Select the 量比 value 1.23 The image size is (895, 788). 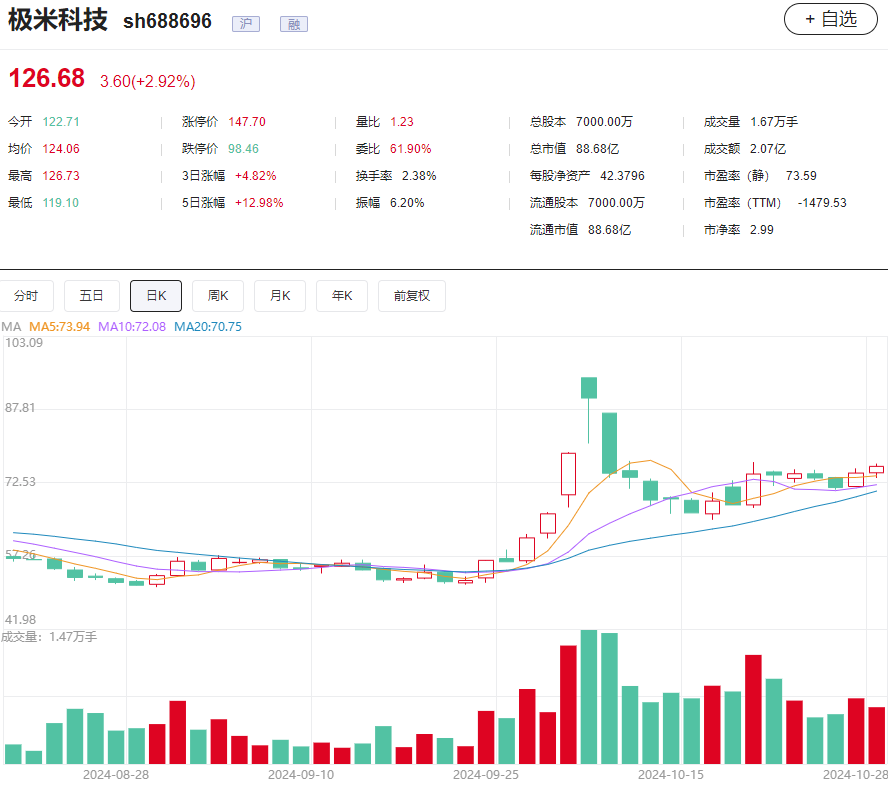(402, 122)
